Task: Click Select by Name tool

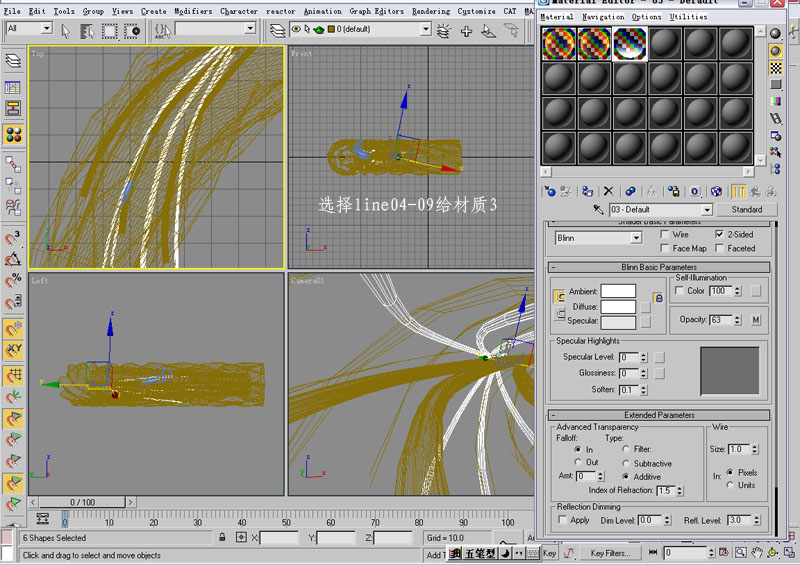Action: pos(87,32)
